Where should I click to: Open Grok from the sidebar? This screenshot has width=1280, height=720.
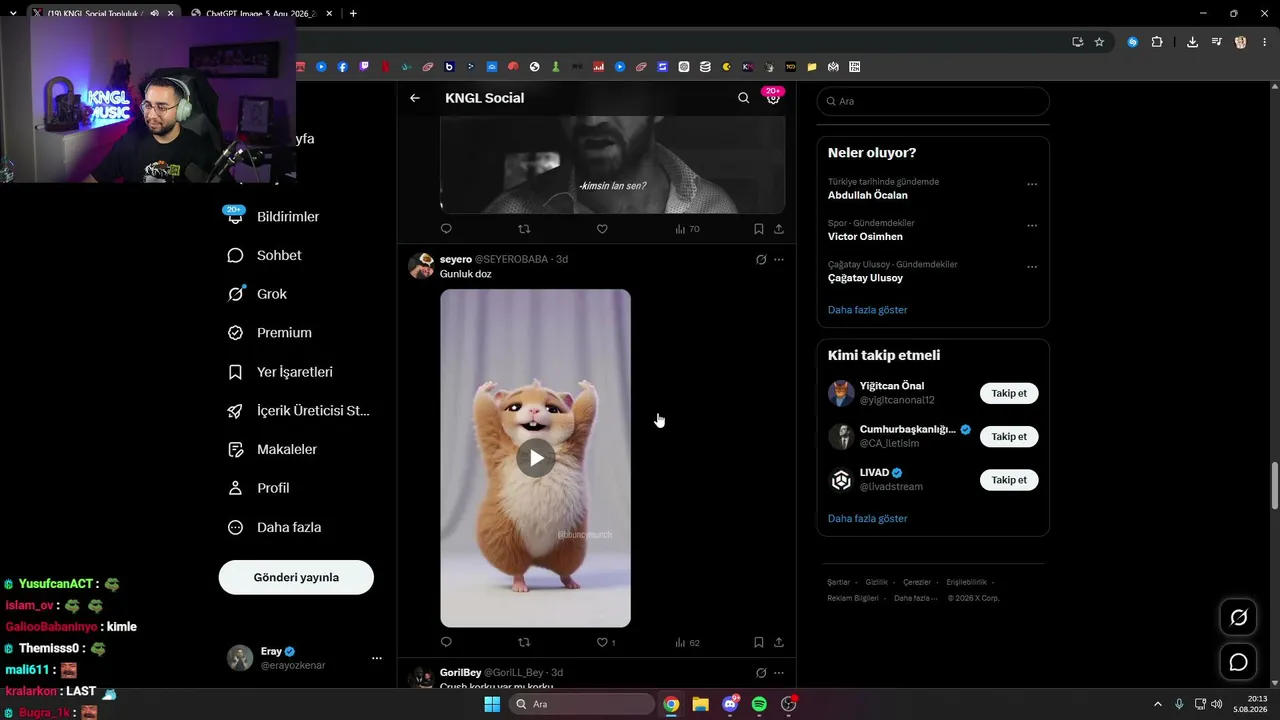point(258,294)
